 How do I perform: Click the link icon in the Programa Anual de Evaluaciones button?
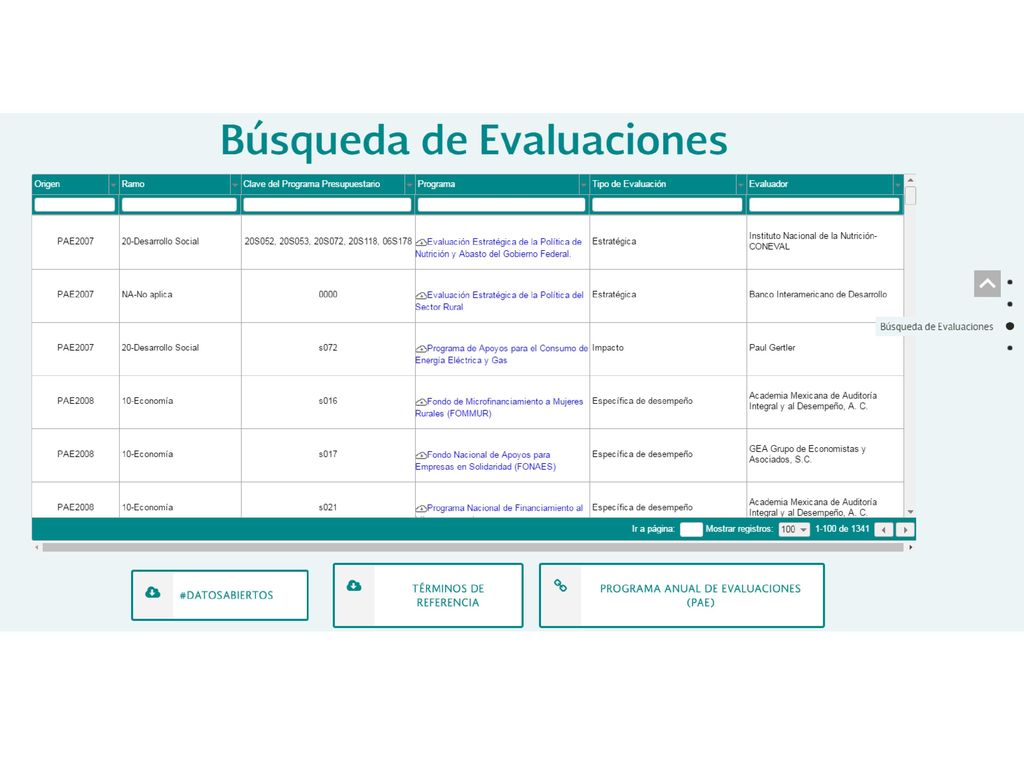point(560,585)
